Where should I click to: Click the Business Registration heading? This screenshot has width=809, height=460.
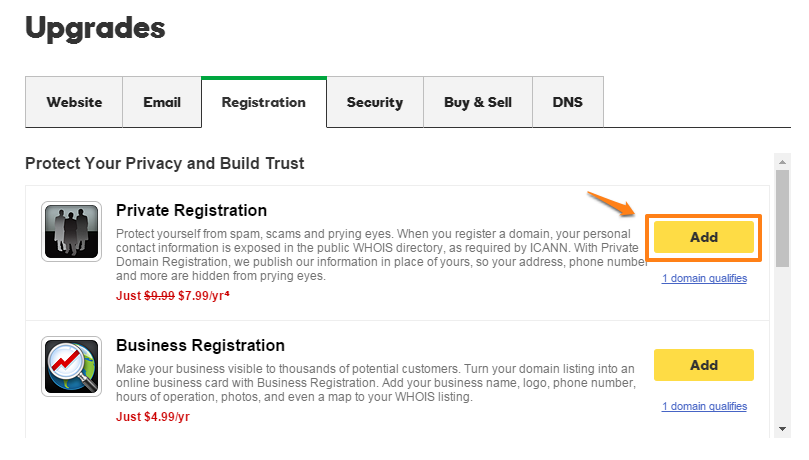[x=200, y=345]
